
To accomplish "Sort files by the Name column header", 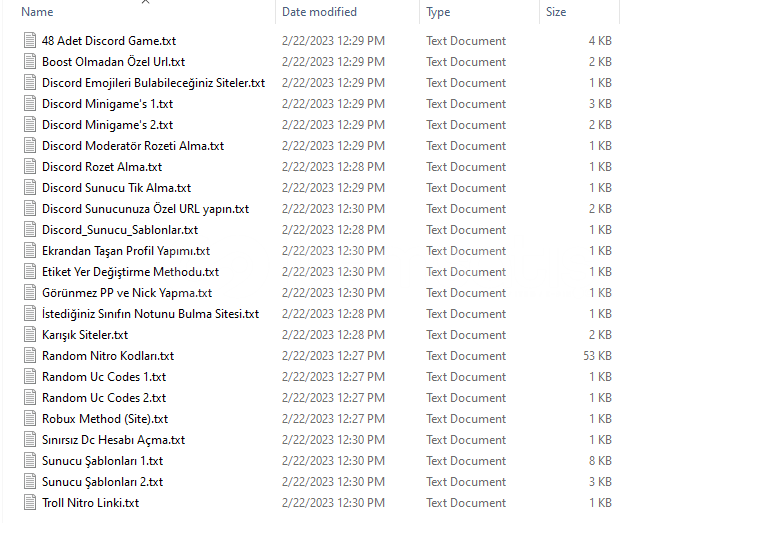I will click(37, 12).
